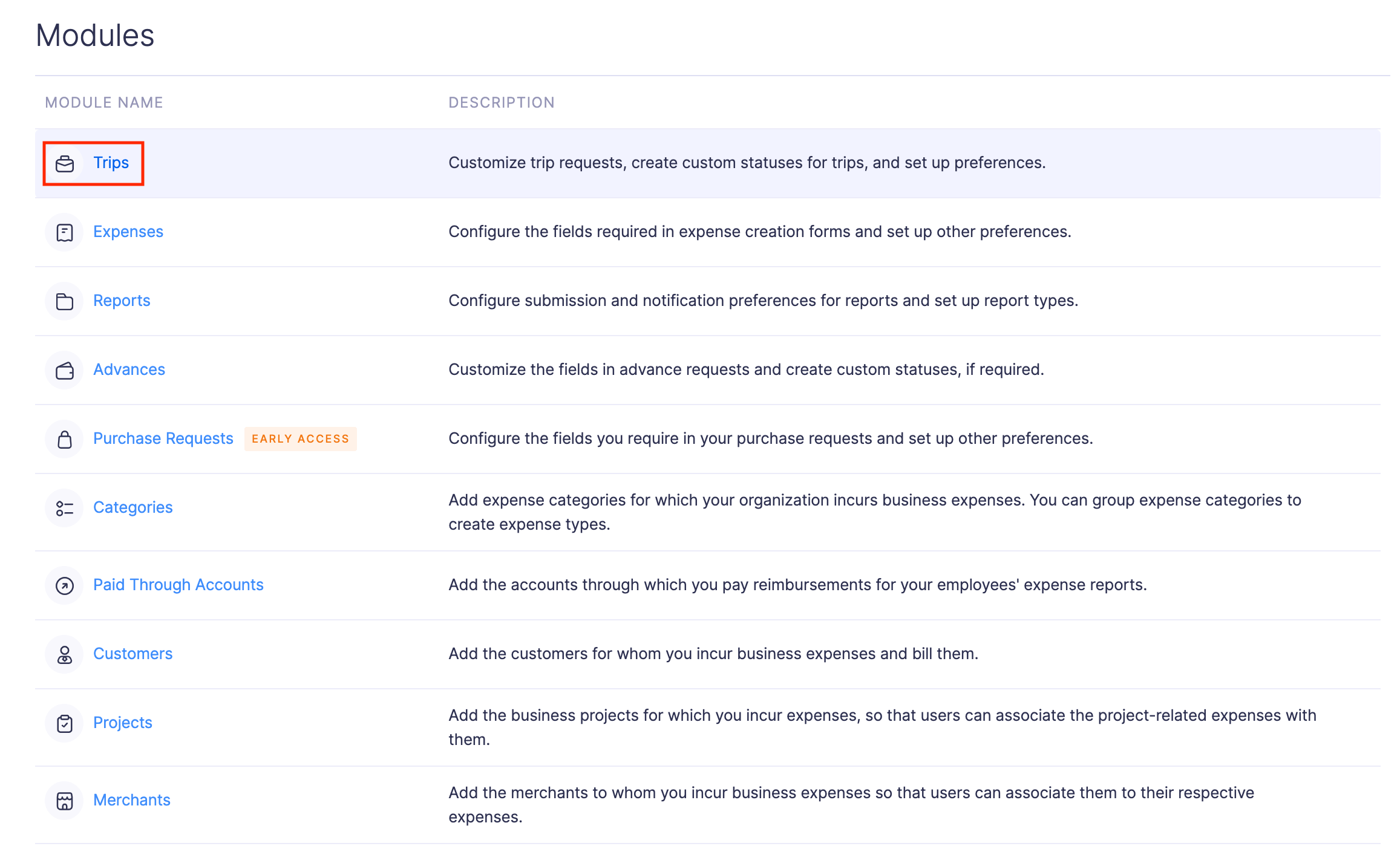Click the Advances wallet icon
The width and height of the screenshot is (1400, 849).
tap(65, 370)
